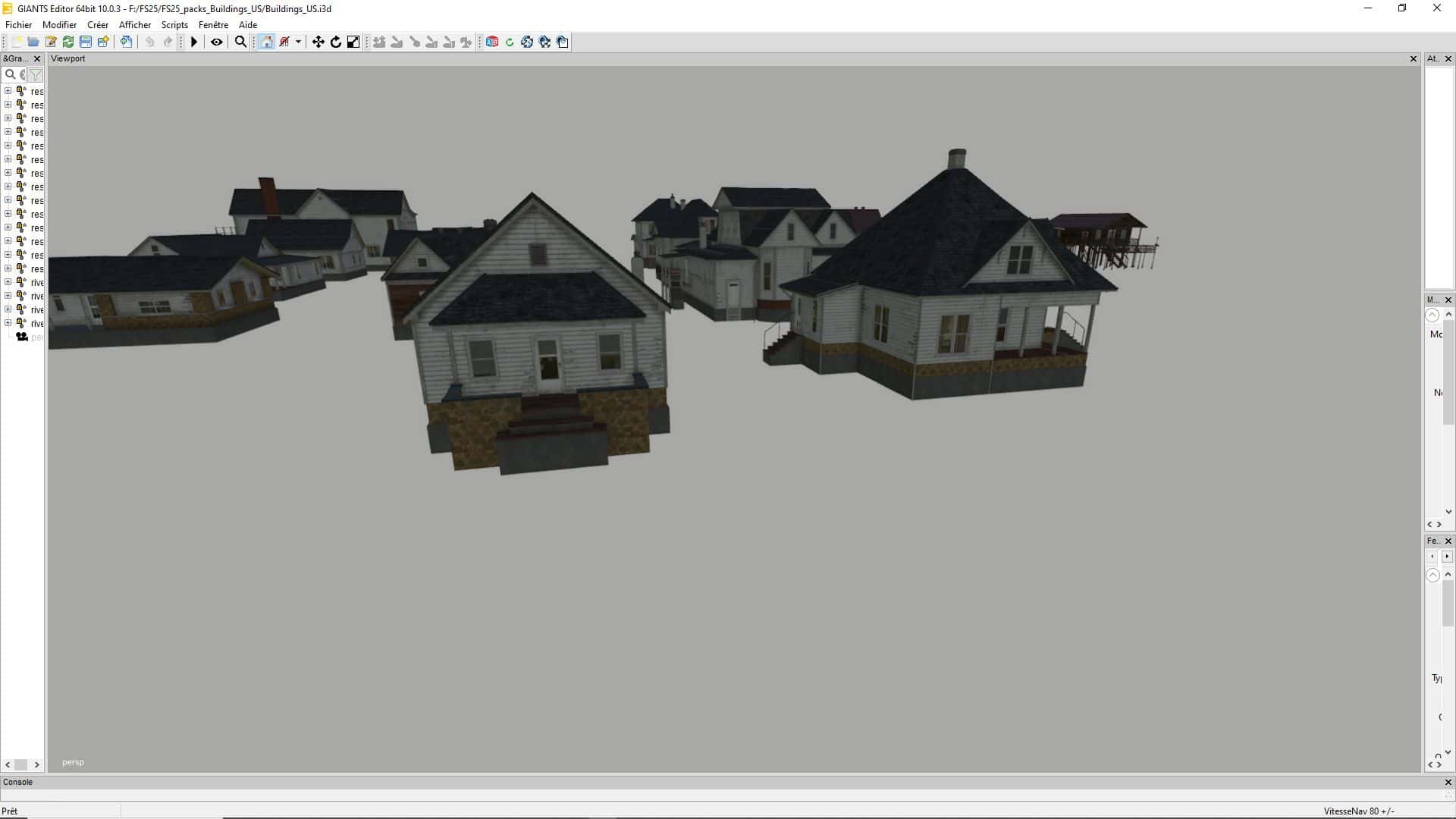Image resolution: width=1456 pixels, height=819 pixels.
Task: Click the green reload file icon
Action: [68, 42]
